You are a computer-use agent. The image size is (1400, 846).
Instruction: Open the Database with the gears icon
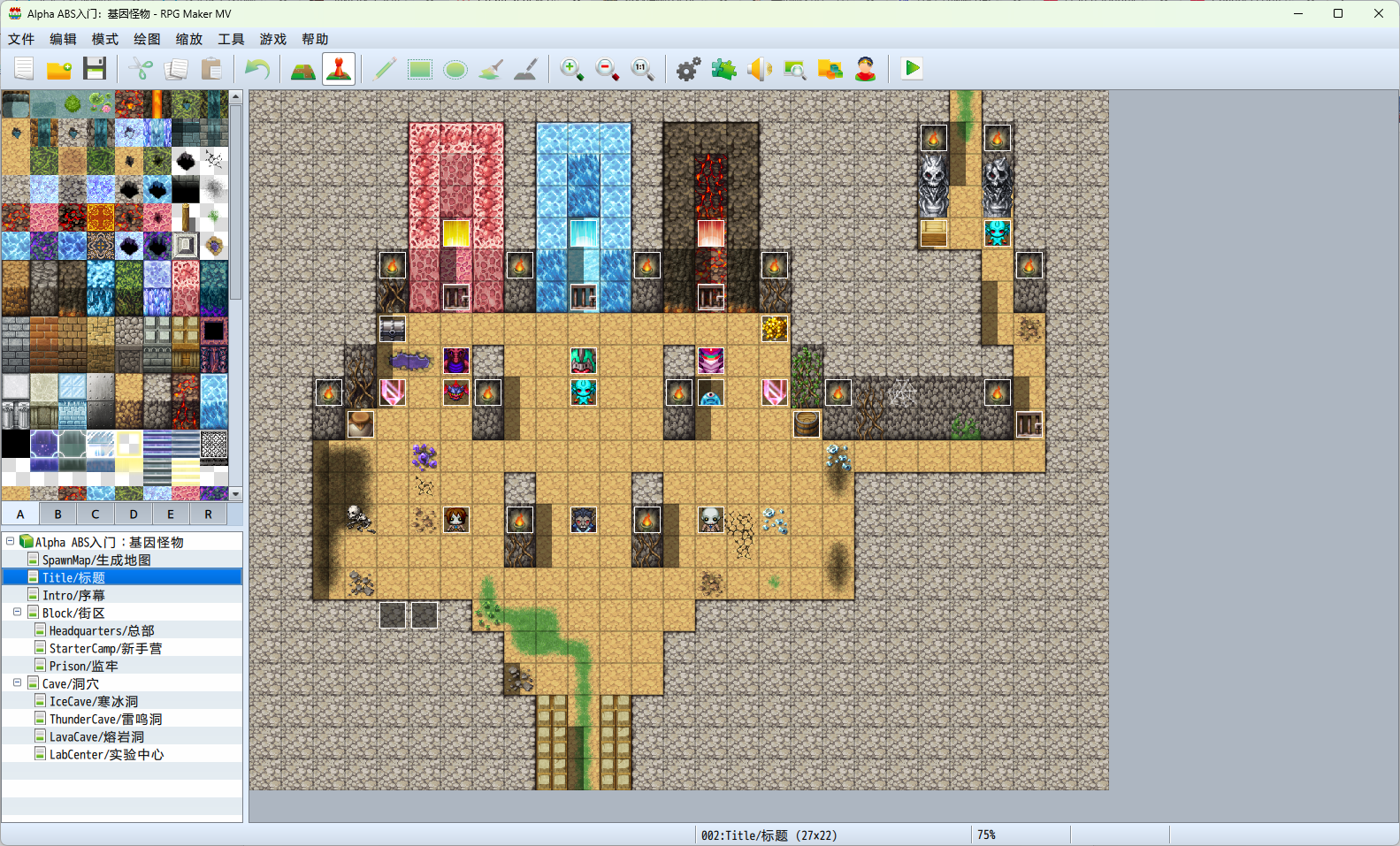click(x=689, y=69)
